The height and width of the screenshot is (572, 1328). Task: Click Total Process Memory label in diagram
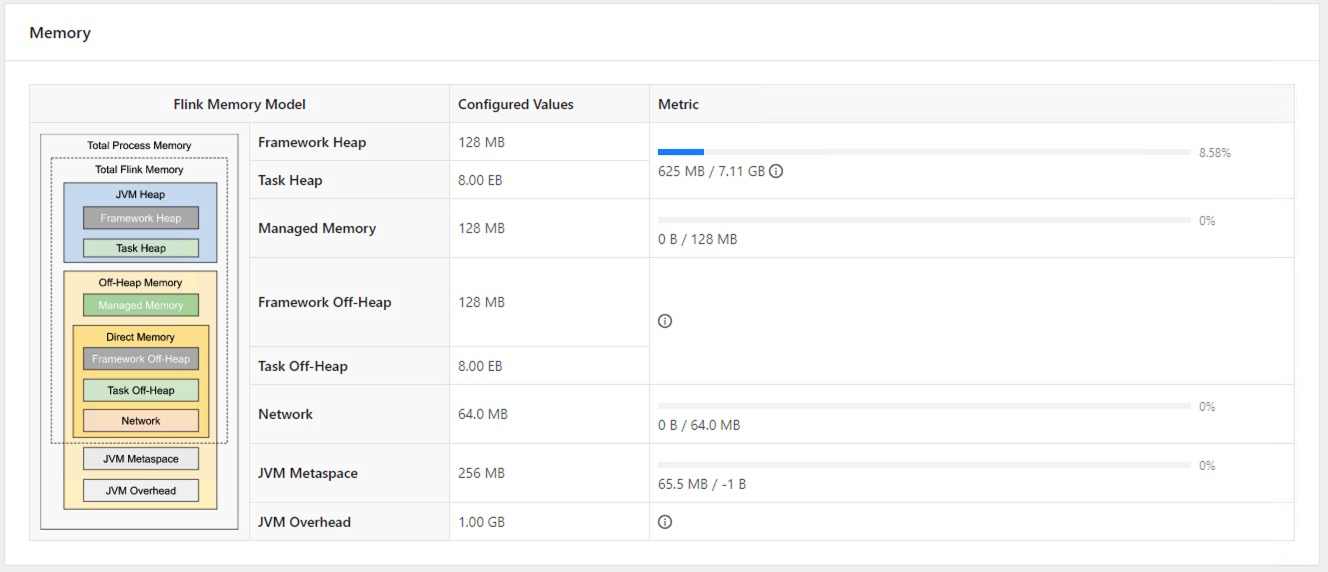point(139,146)
